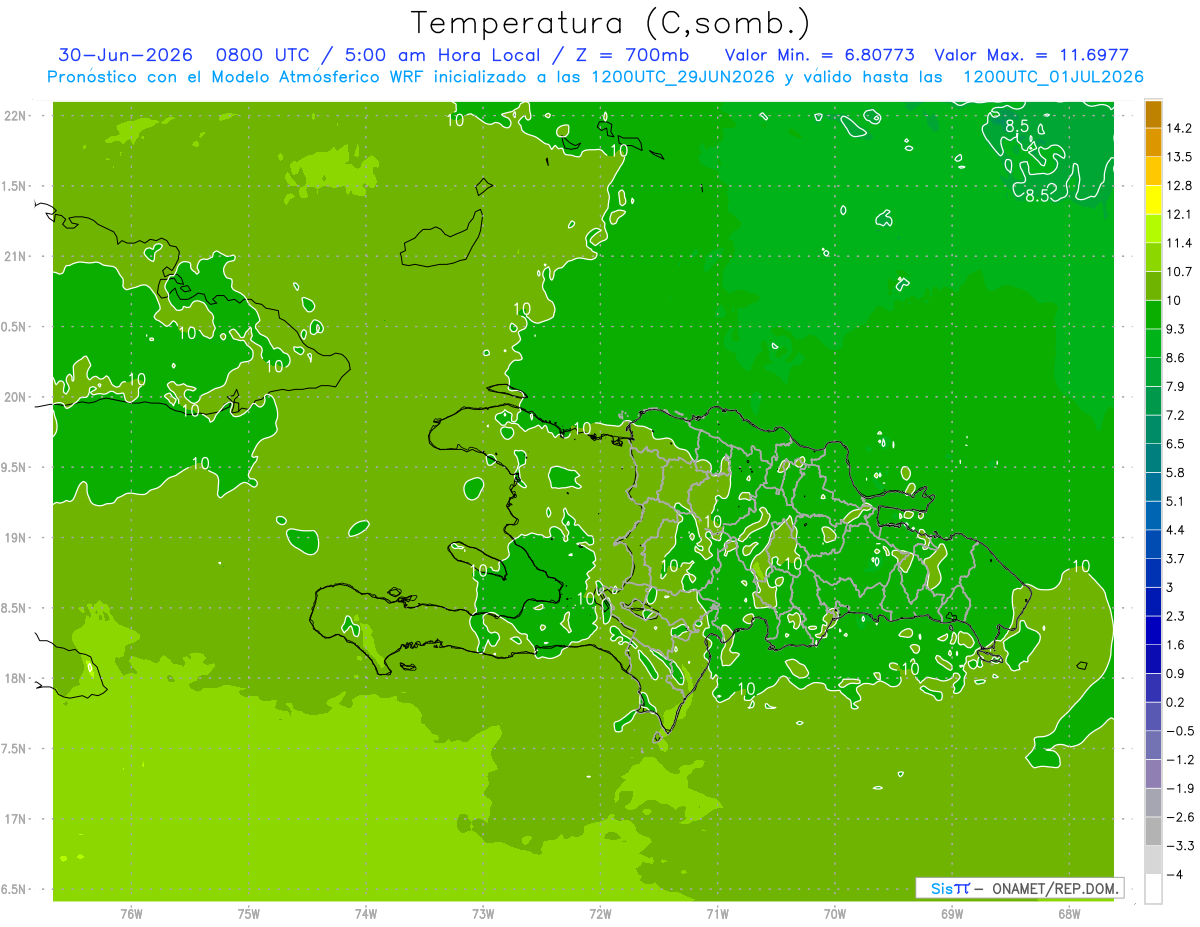Click the 11.4 colorbar label
The image size is (1200, 927).
pyautogui.click(x=1179, y=243)
